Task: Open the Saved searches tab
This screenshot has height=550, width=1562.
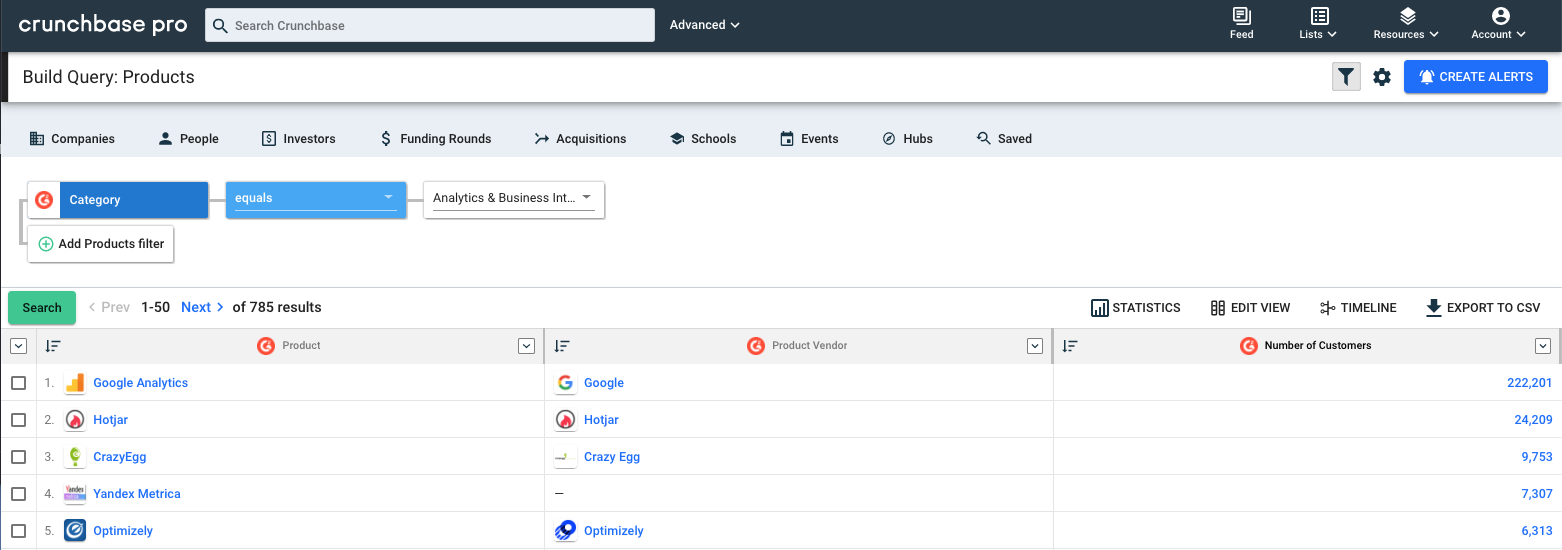Action: (1004, 139)
